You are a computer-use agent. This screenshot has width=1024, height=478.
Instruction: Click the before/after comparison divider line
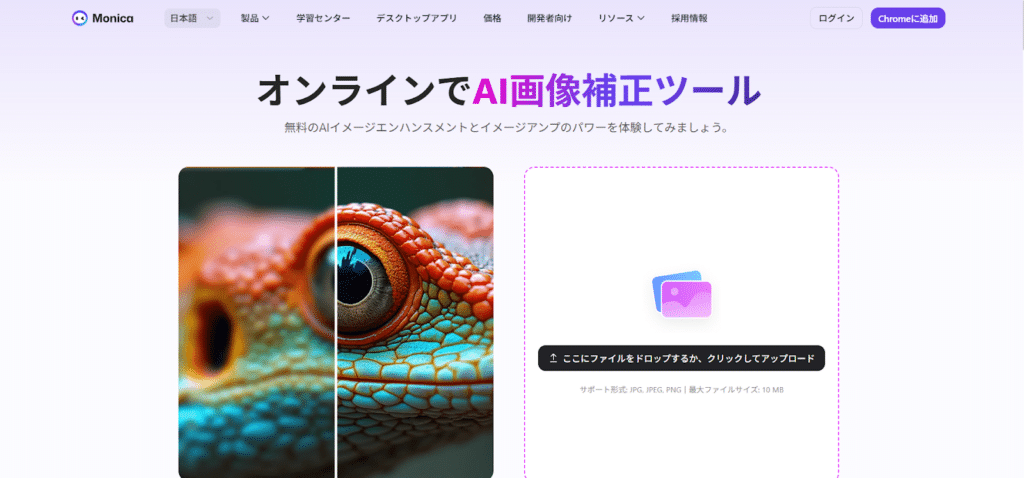point(336,323)
